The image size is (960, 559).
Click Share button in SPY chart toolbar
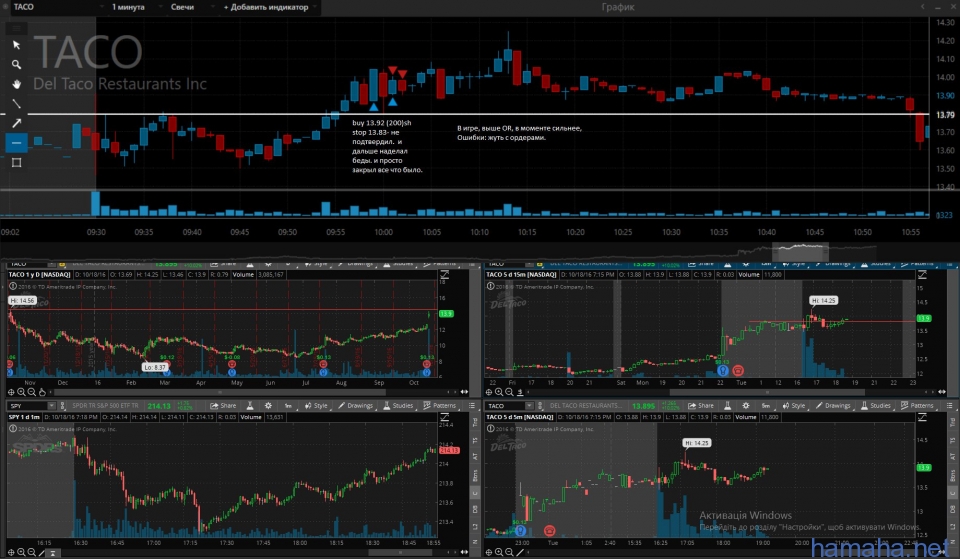(x=223, y=405)
